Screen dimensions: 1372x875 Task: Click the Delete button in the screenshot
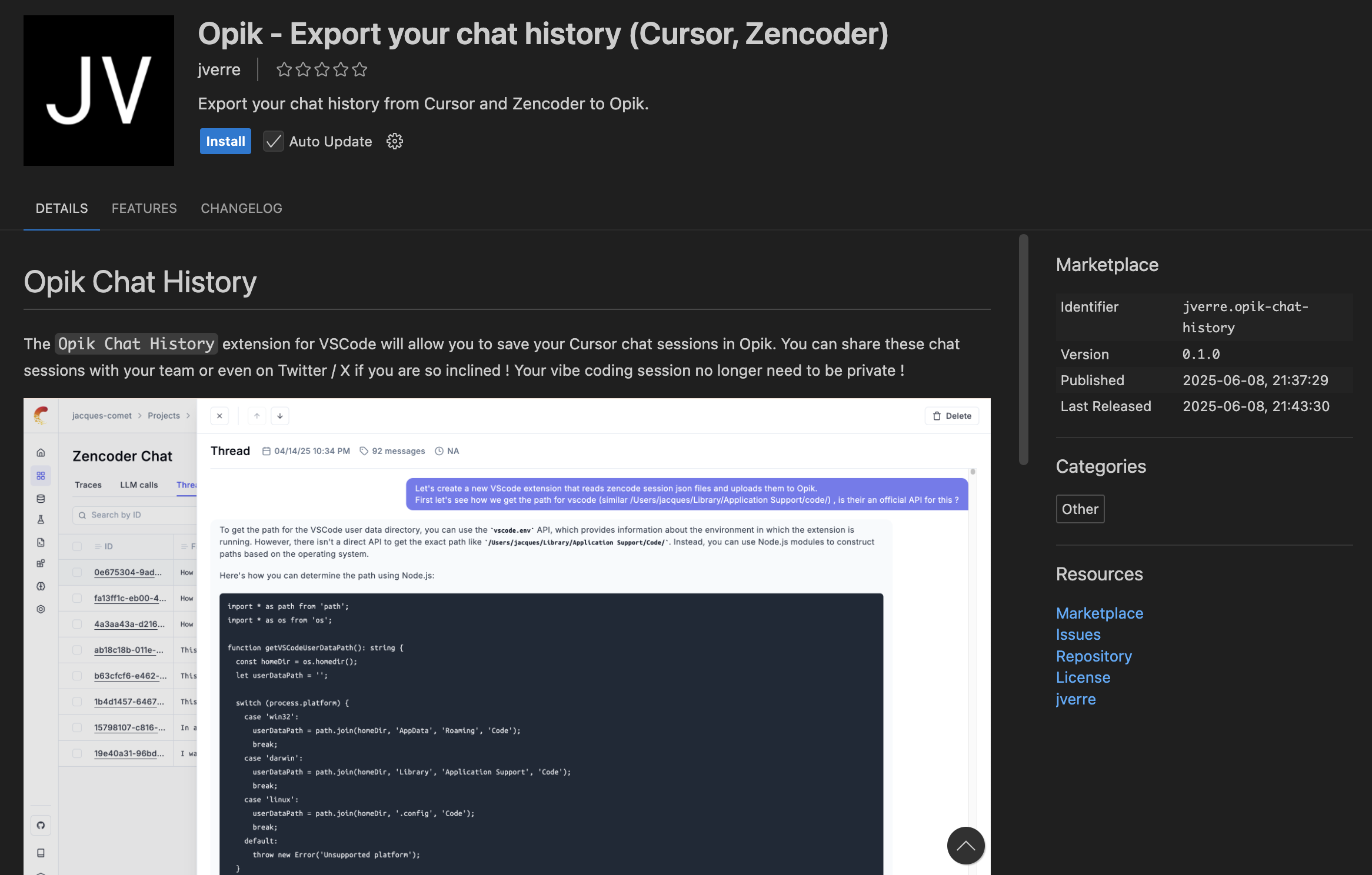(x=952, y=416)
